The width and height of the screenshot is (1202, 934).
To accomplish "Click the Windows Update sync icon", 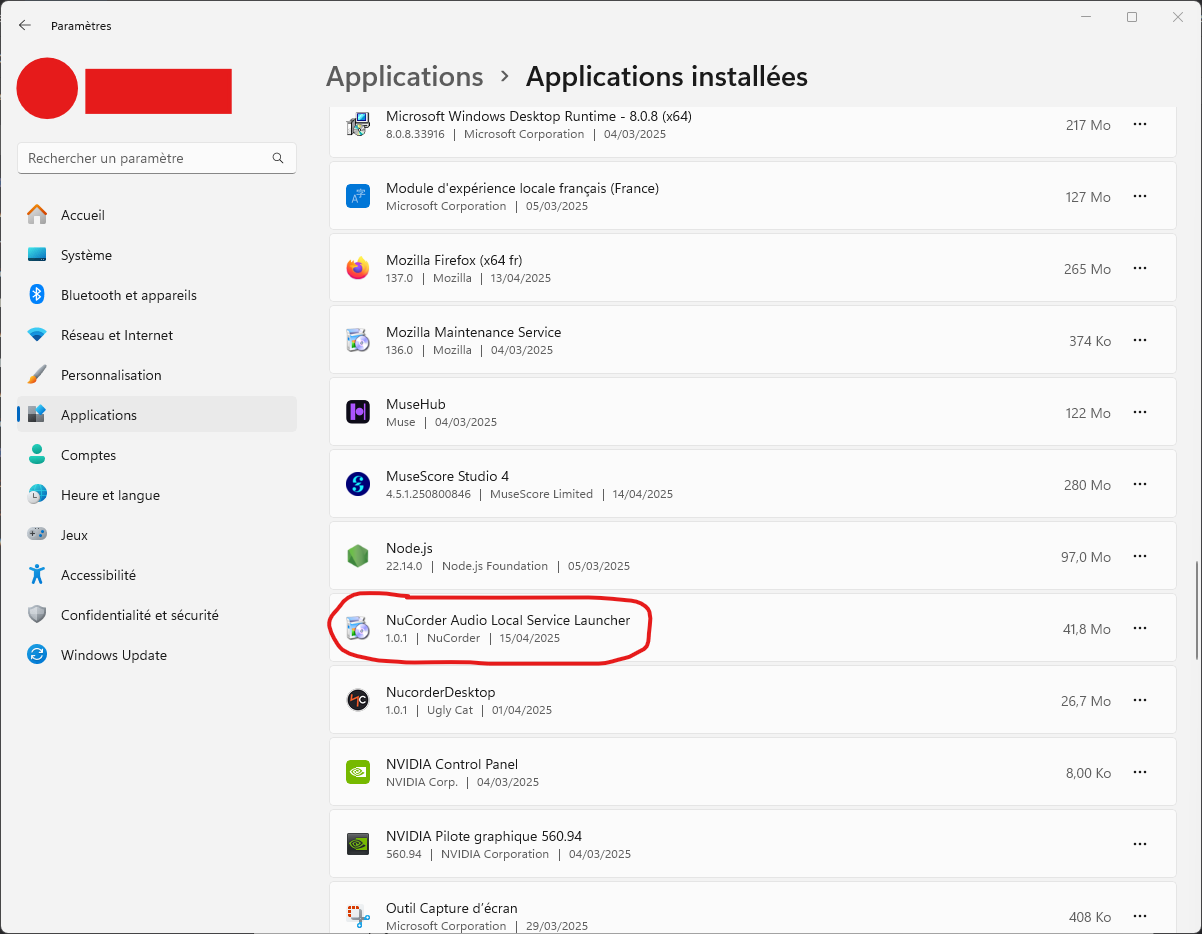I will 37,655.
